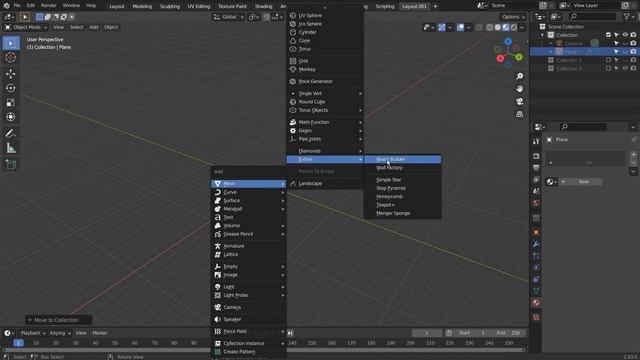Click the add material slot plus button
Screen dimensions: 640x360
633,155
